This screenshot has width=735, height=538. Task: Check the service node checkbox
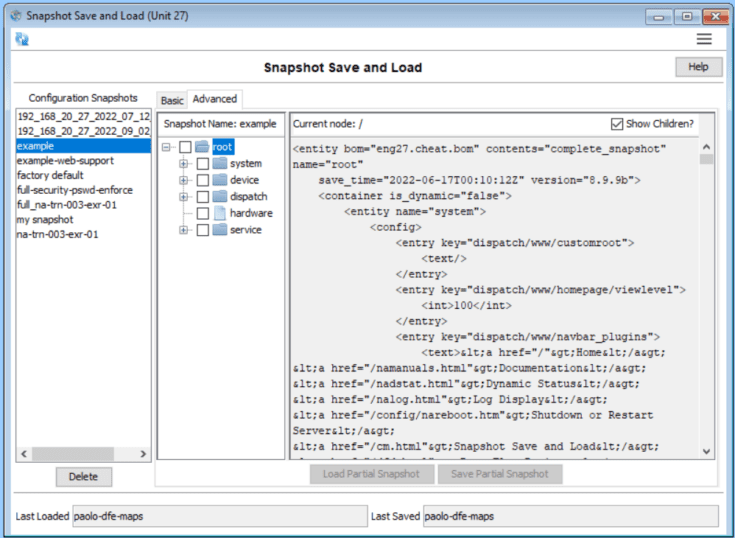point(202,230)
